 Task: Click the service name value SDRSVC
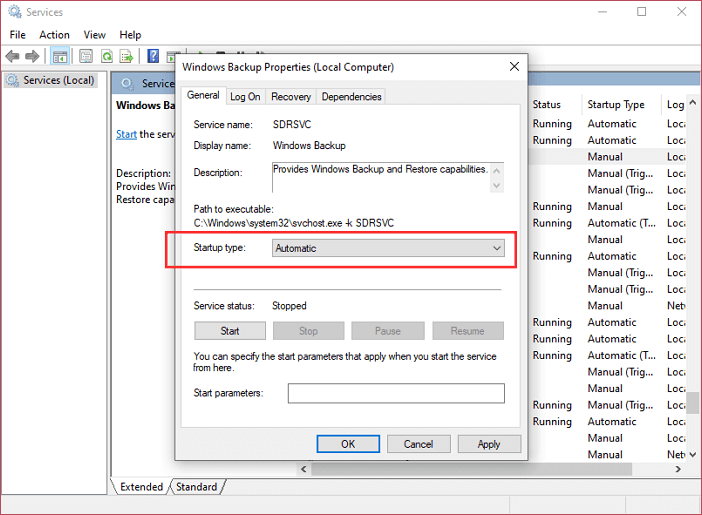point(292,124)
